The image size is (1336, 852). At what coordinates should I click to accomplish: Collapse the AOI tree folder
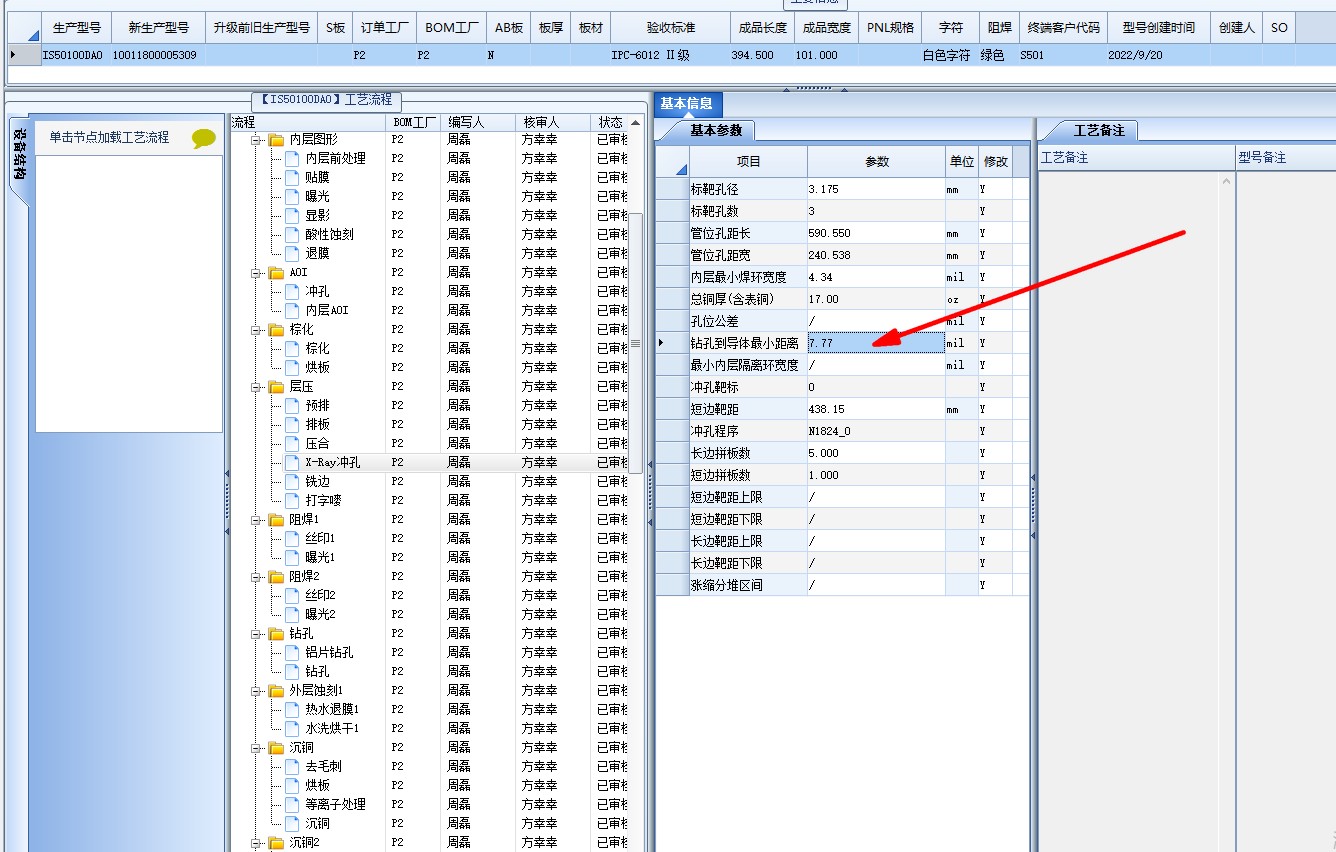[257, 273]
